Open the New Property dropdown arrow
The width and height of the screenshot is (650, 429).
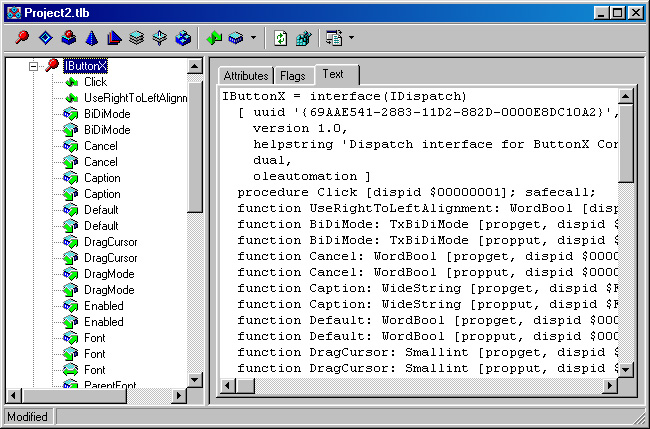[x=253, y=38]
